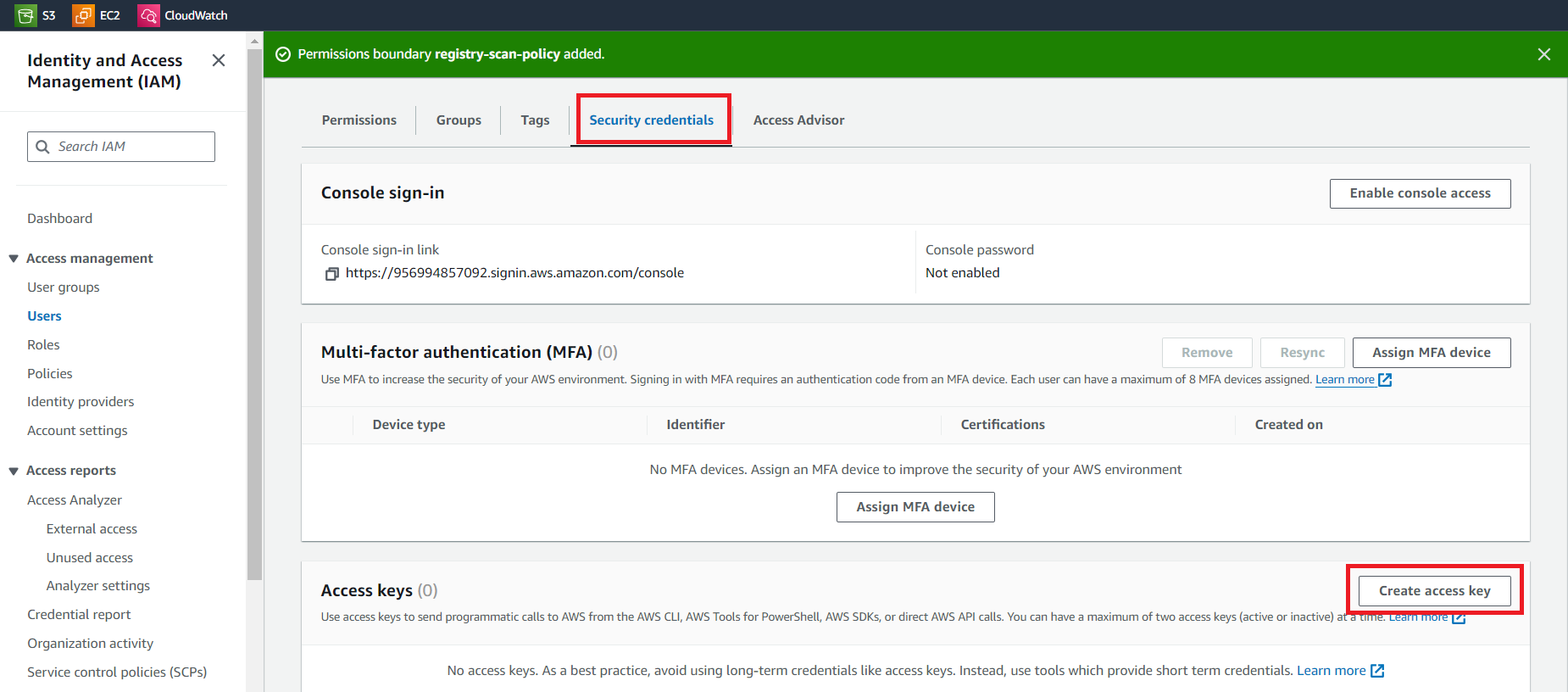This screenshot has width=1568, height=692.
Task: Switch to the Permissions tab
Action: (x=359, y=120)
